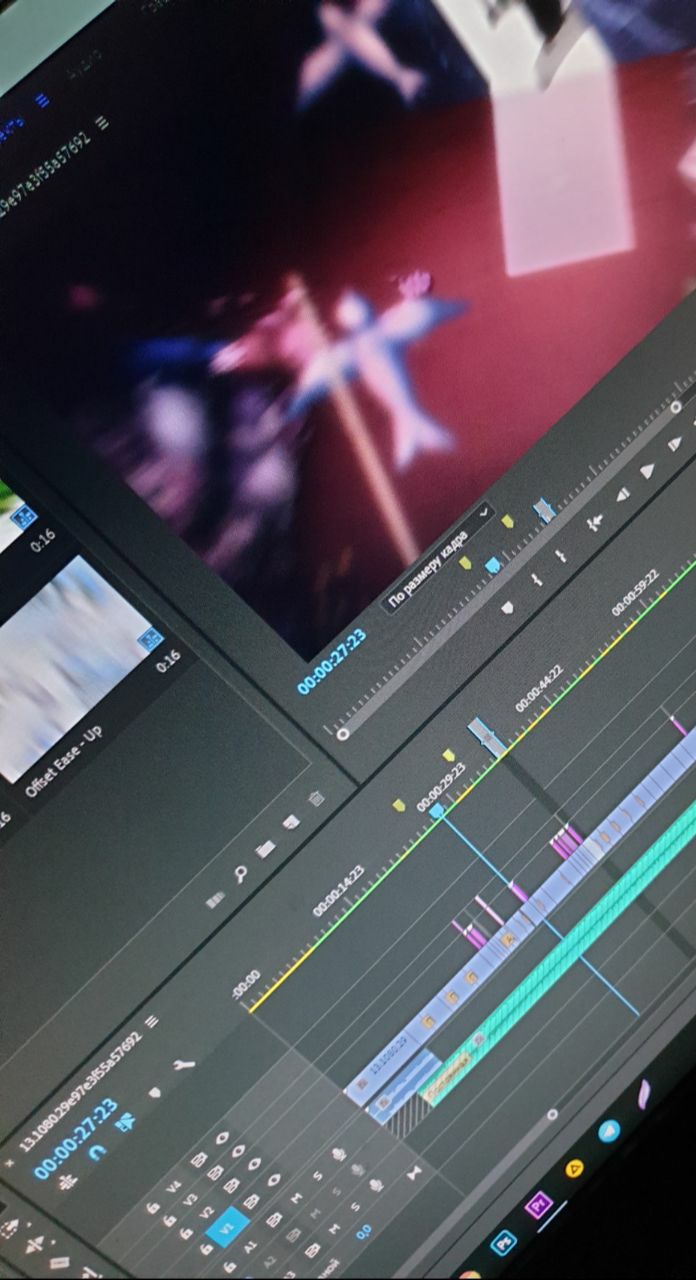This screenshot has width=696, height=1280.
Task: Step back one frame
Action: [x=623, y=495]
